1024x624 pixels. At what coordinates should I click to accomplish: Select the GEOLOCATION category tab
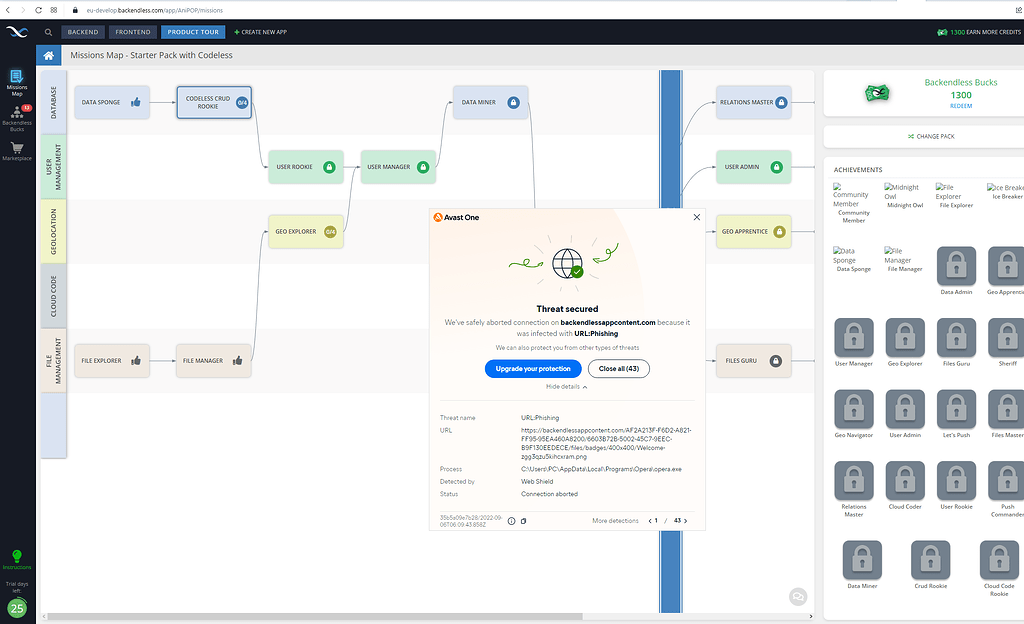tap(54, 231)
